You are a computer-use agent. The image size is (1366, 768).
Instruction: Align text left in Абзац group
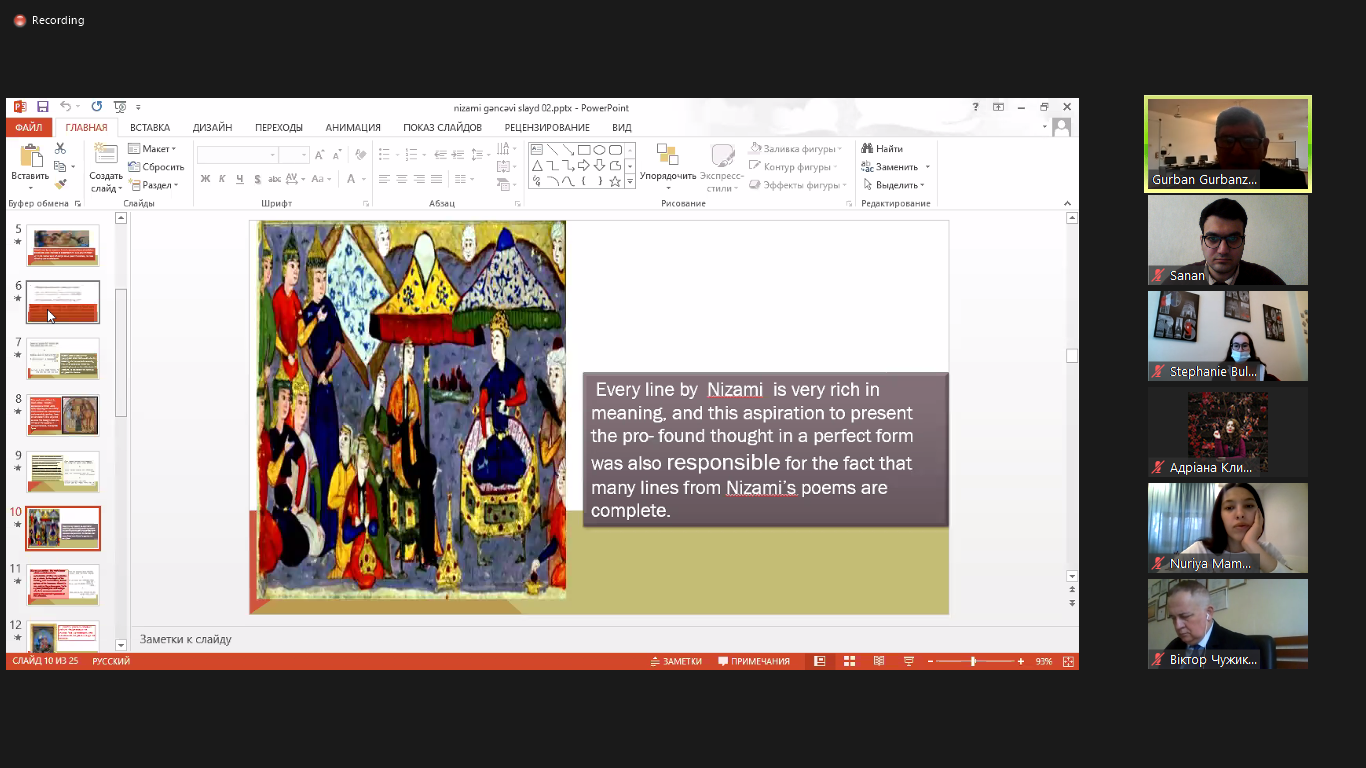coord(384,179)
